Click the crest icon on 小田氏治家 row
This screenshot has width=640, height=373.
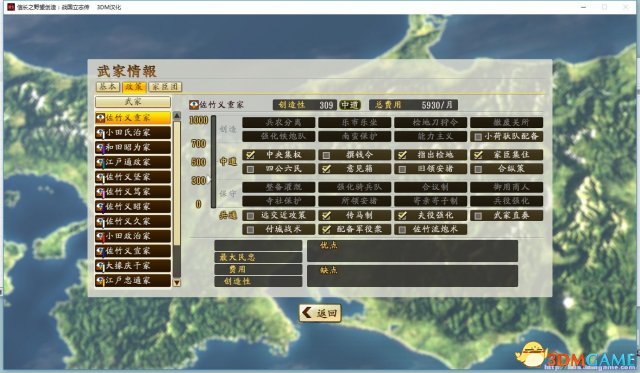(x=100, y=133)
